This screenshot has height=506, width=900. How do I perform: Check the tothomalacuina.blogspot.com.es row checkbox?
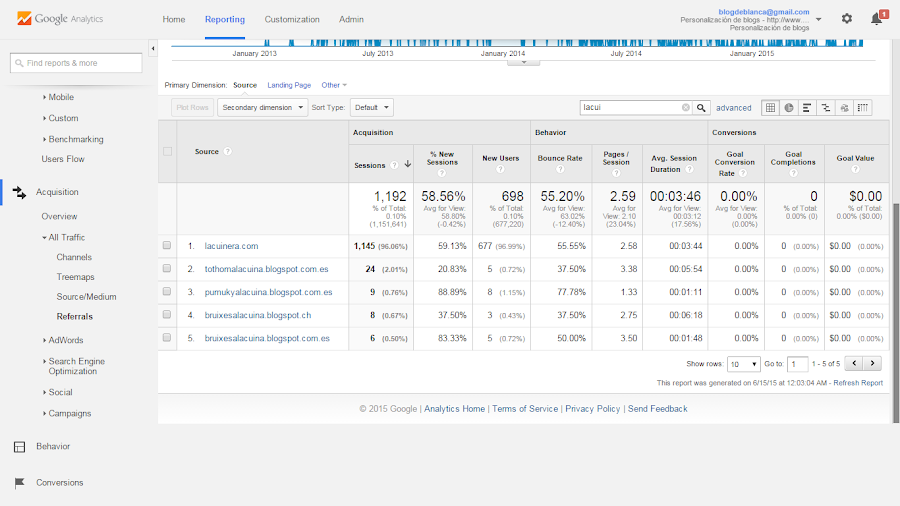click(x=167, y=268)
